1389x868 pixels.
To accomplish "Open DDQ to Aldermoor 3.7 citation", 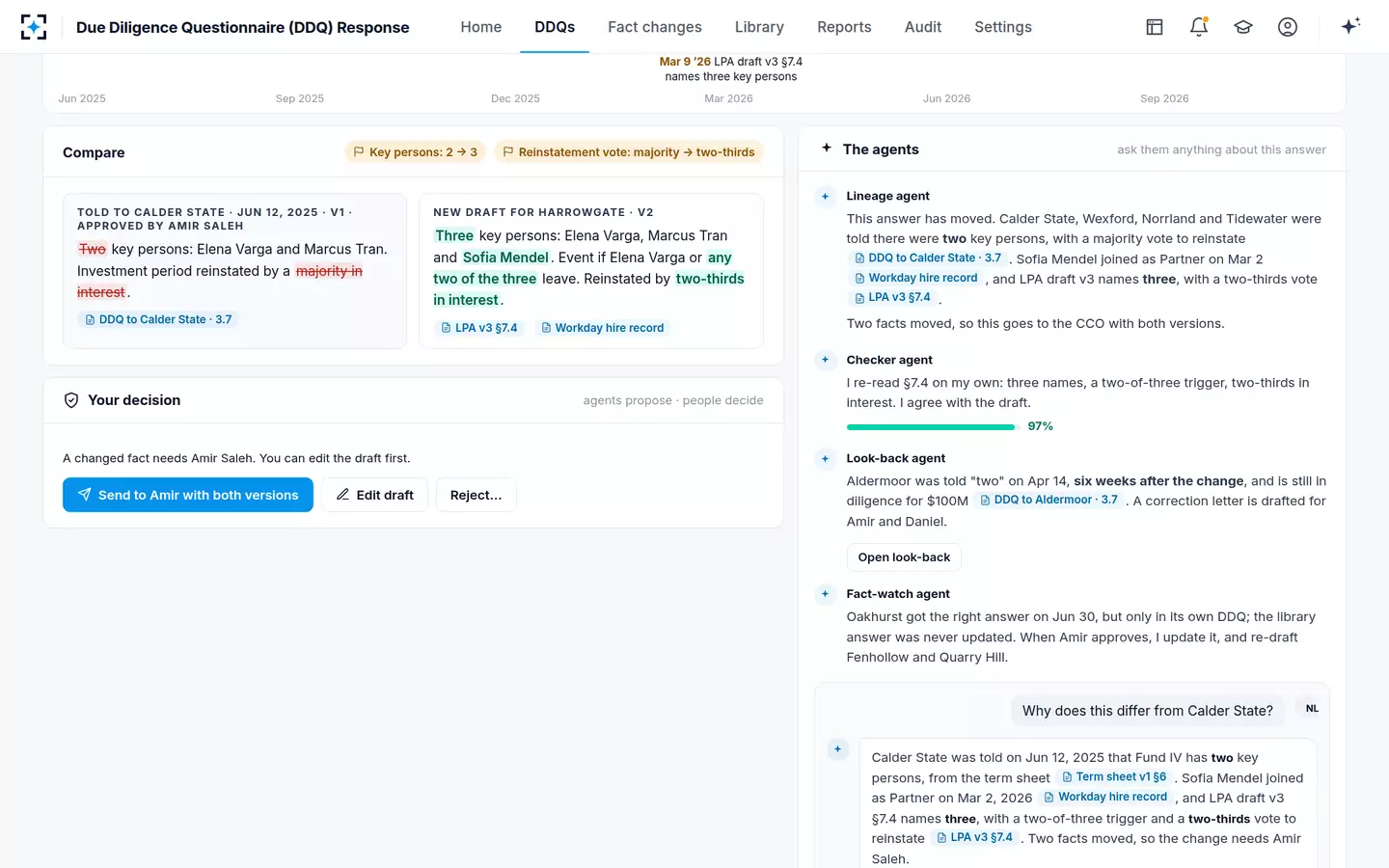I will (1049, 500).
